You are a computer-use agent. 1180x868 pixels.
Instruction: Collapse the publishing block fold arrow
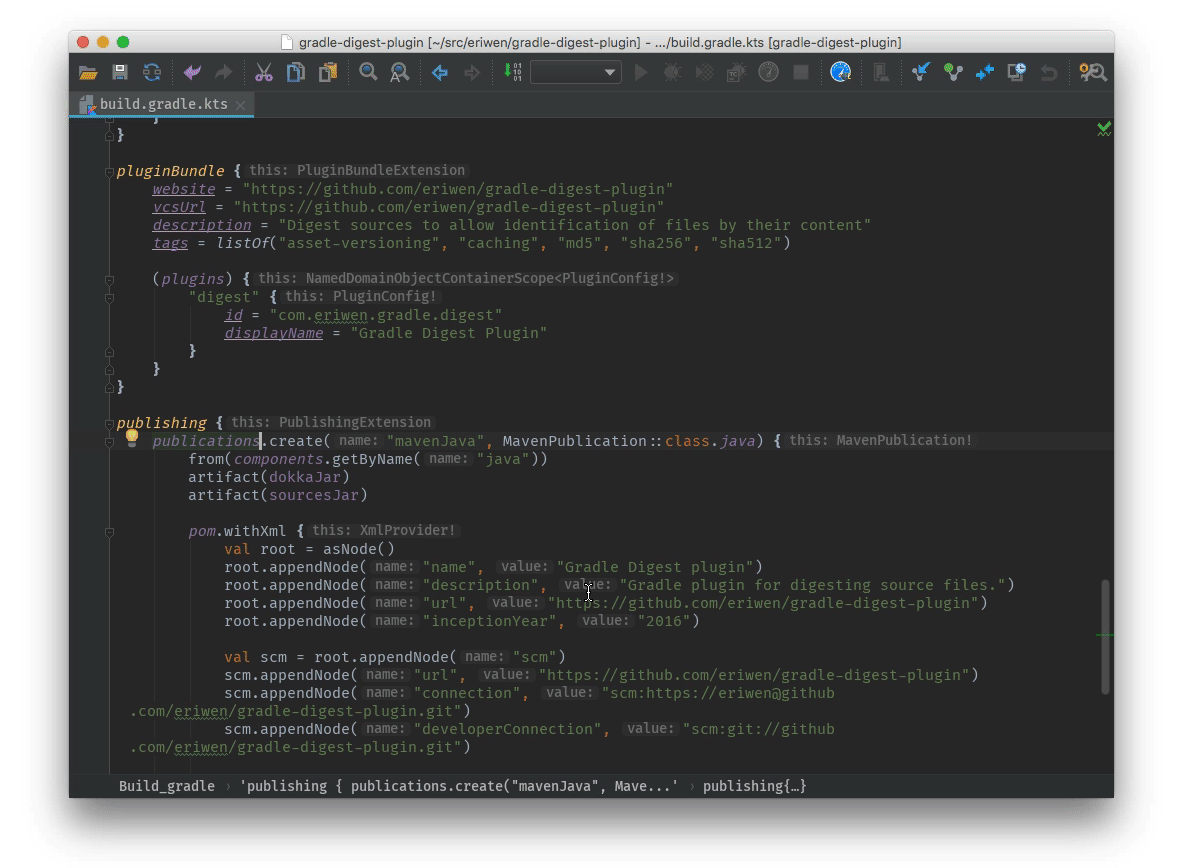[x=108, y=422]
